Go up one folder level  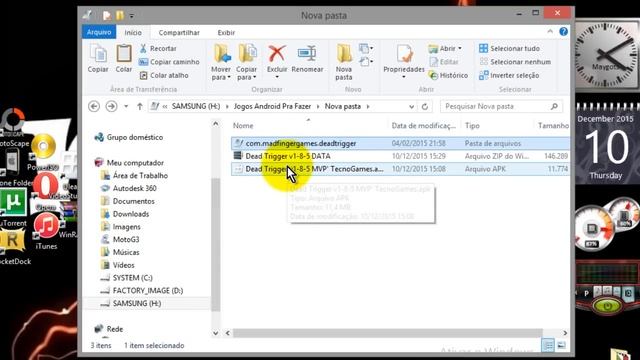point(140,106)
